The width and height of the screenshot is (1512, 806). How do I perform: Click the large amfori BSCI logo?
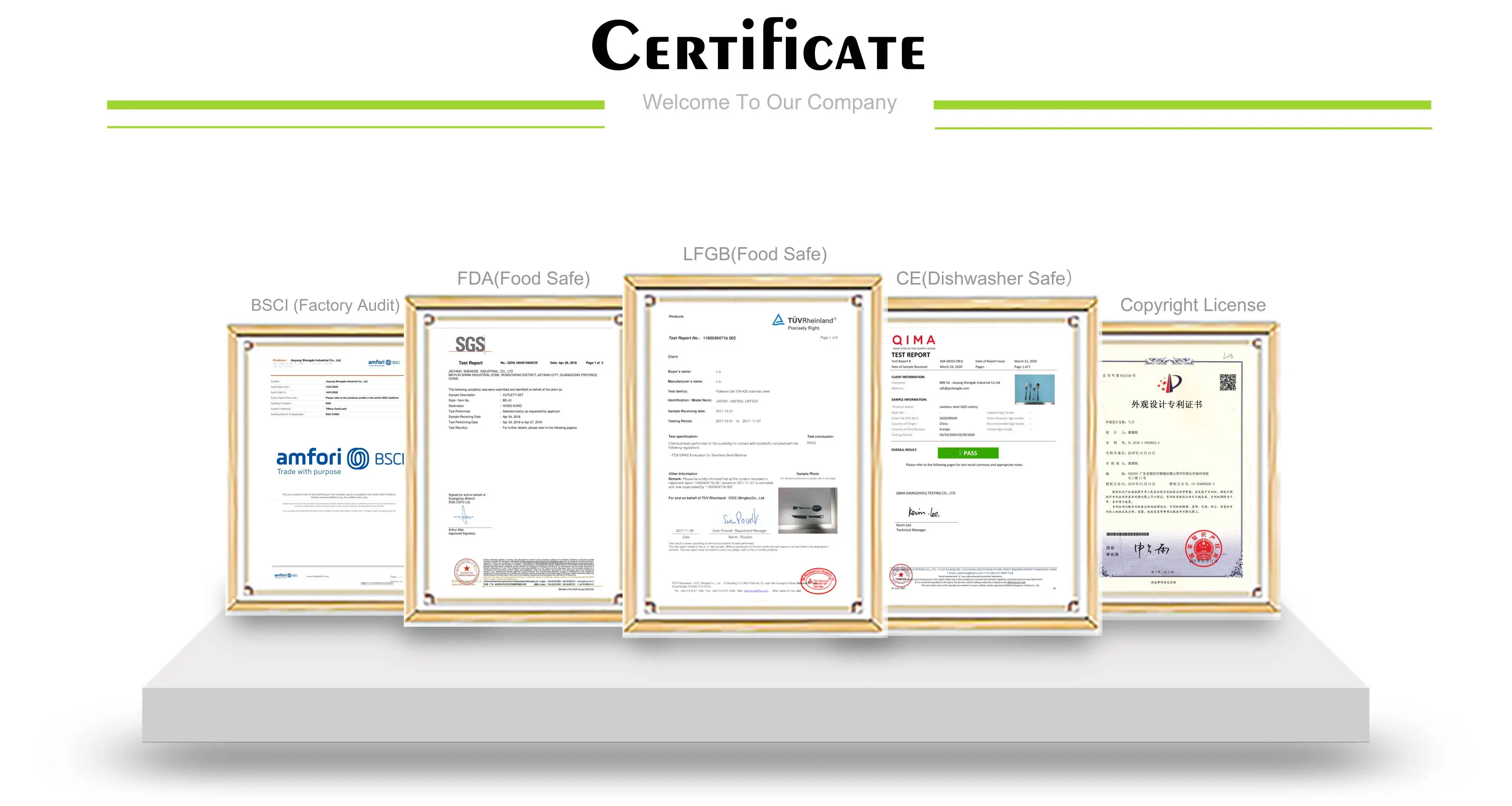tap(339, 461)
